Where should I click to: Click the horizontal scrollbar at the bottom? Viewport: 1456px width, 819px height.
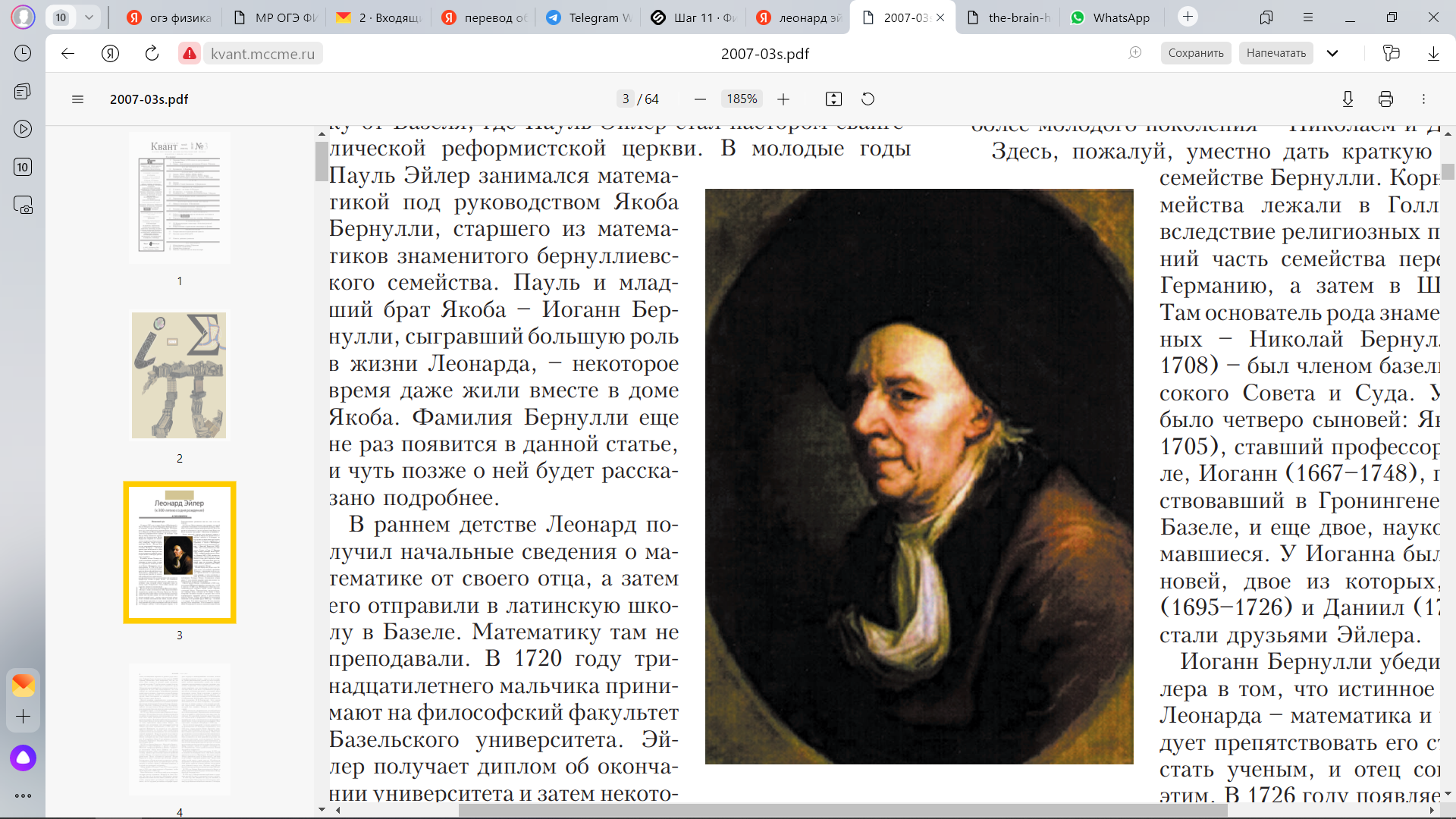843,811
